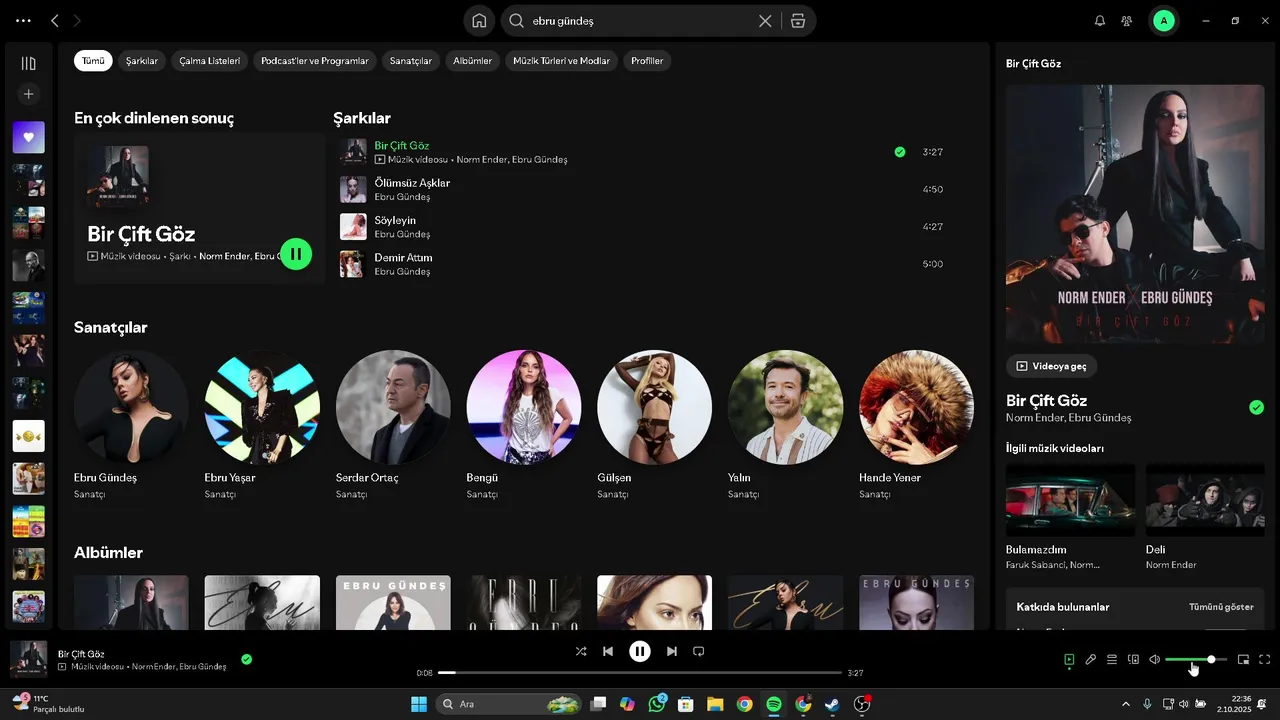Select the Profiller filter chip
The image size is (1280, 720).
tap(647, 61)
